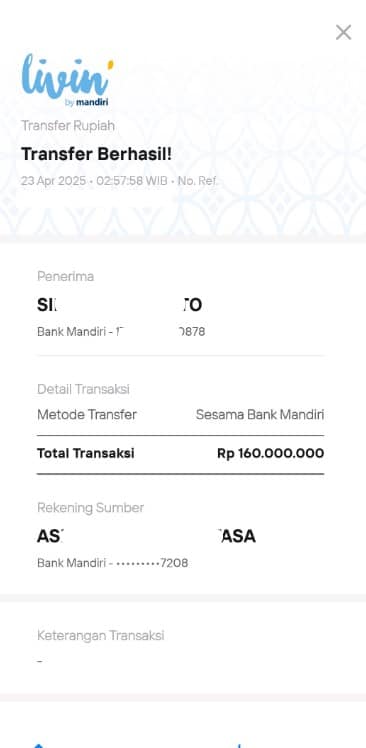Tap the Rekening Sumber section label

[x=91, y=508]
